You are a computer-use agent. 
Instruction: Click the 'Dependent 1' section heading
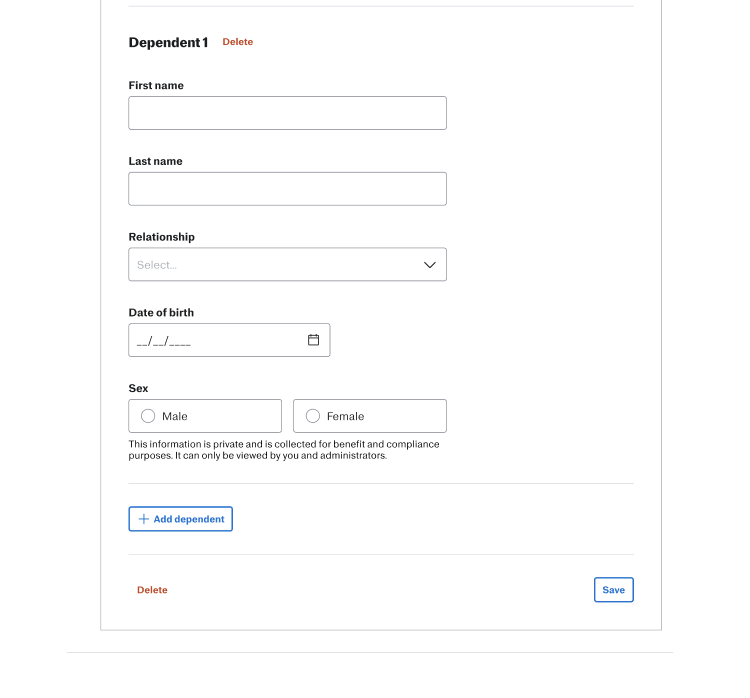coord(168,42)
